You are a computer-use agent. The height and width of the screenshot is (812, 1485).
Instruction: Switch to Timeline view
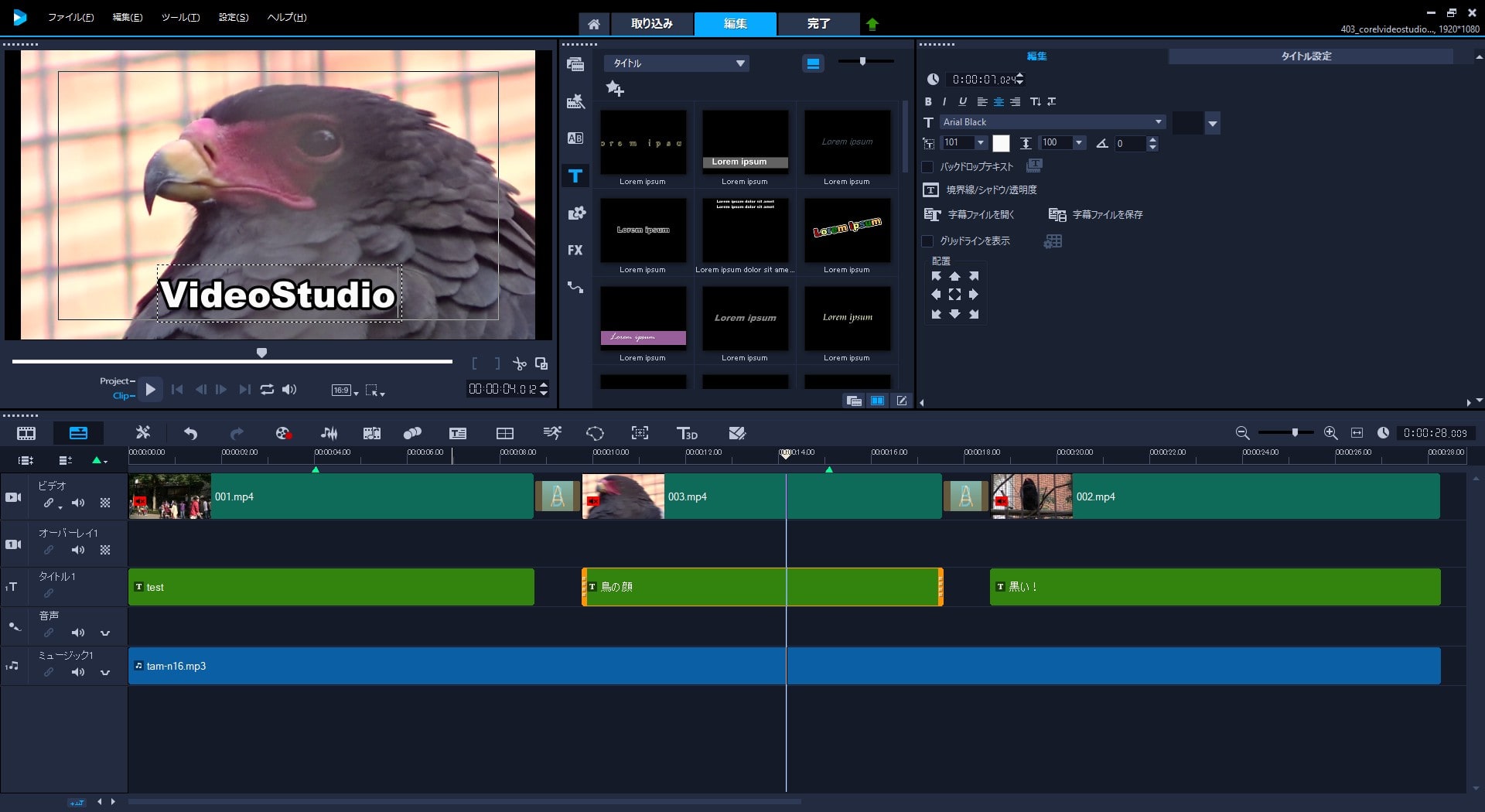(78, 433)
